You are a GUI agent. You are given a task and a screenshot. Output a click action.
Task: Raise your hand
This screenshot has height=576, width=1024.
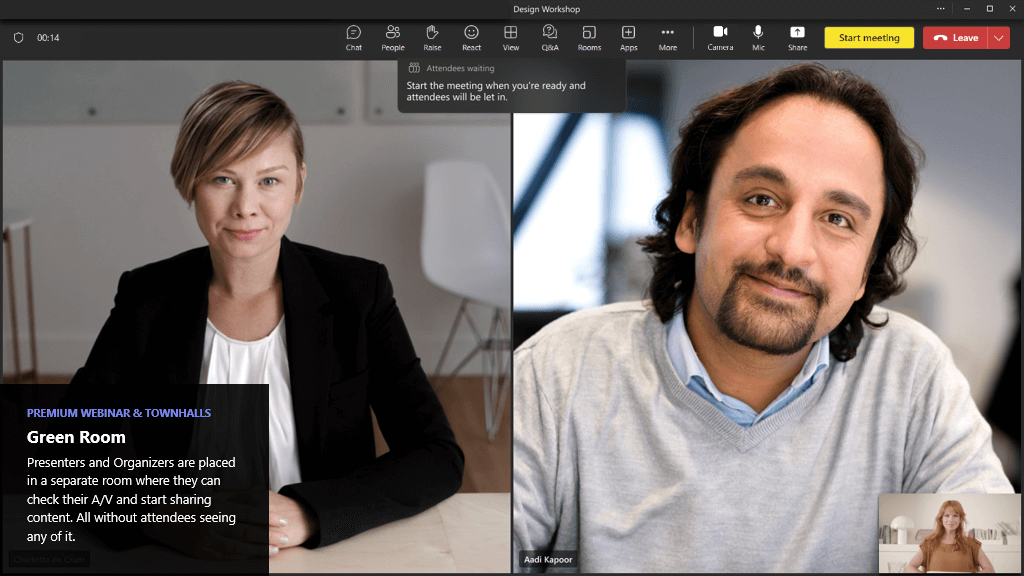point(432,37)
